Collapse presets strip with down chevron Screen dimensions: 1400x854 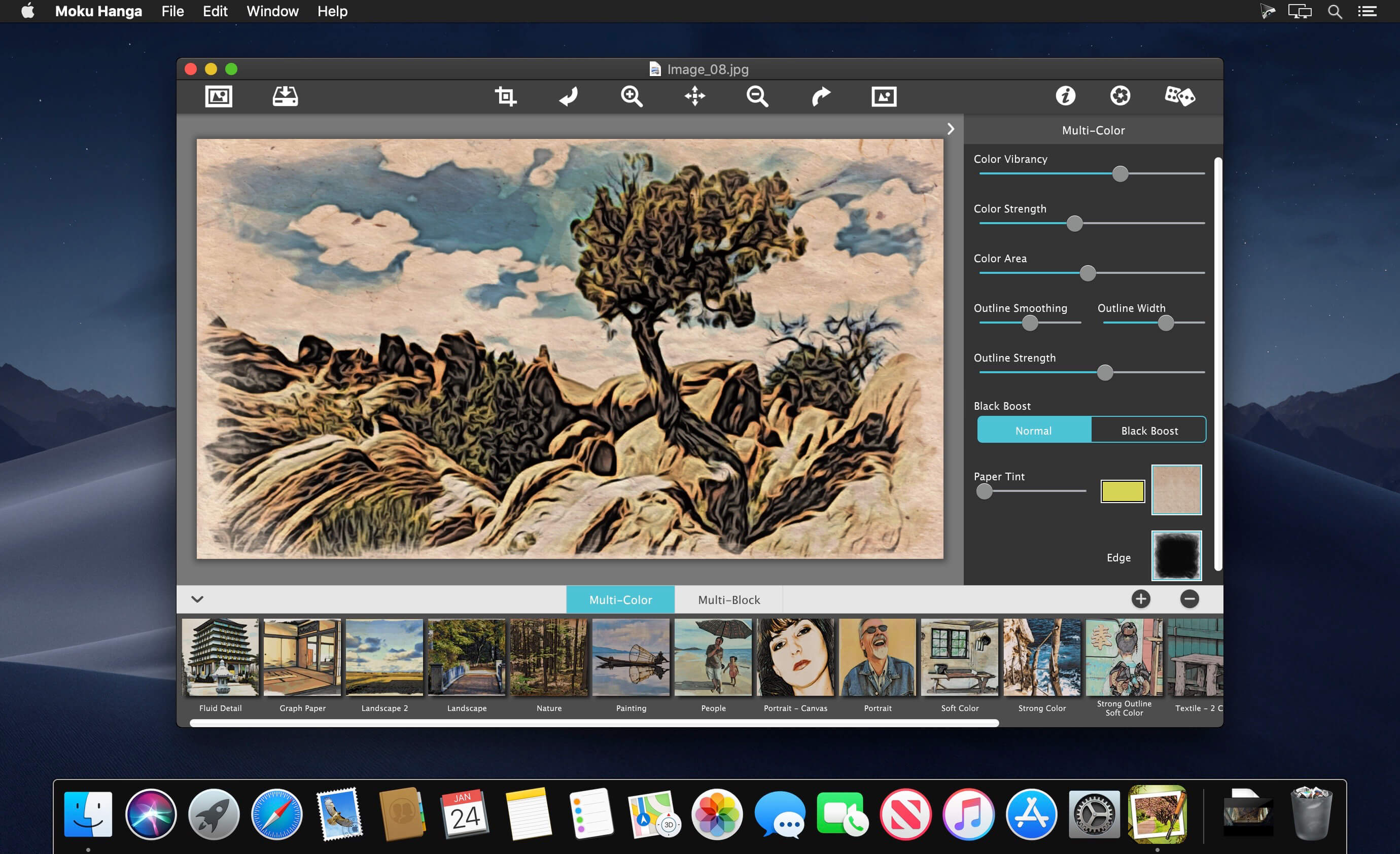197,599
